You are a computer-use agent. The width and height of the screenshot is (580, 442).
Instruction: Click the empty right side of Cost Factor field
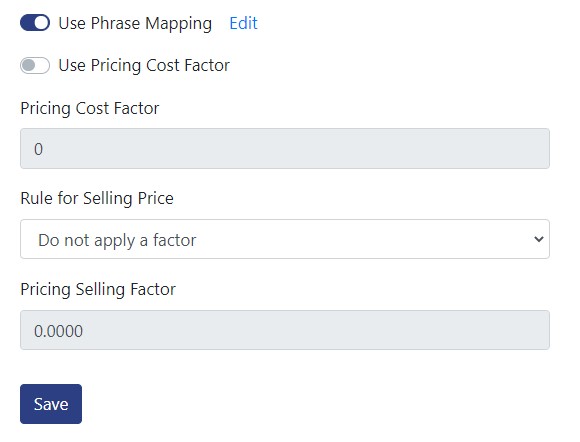(x=407, y=149)
